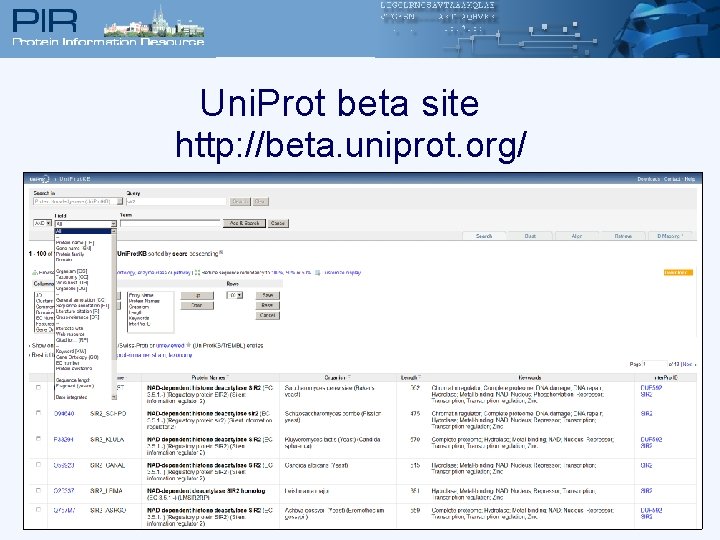Click the orange feedback button
Image resolution: width=720 pixels, height=540 pixels.
click(x=678, y=272)
